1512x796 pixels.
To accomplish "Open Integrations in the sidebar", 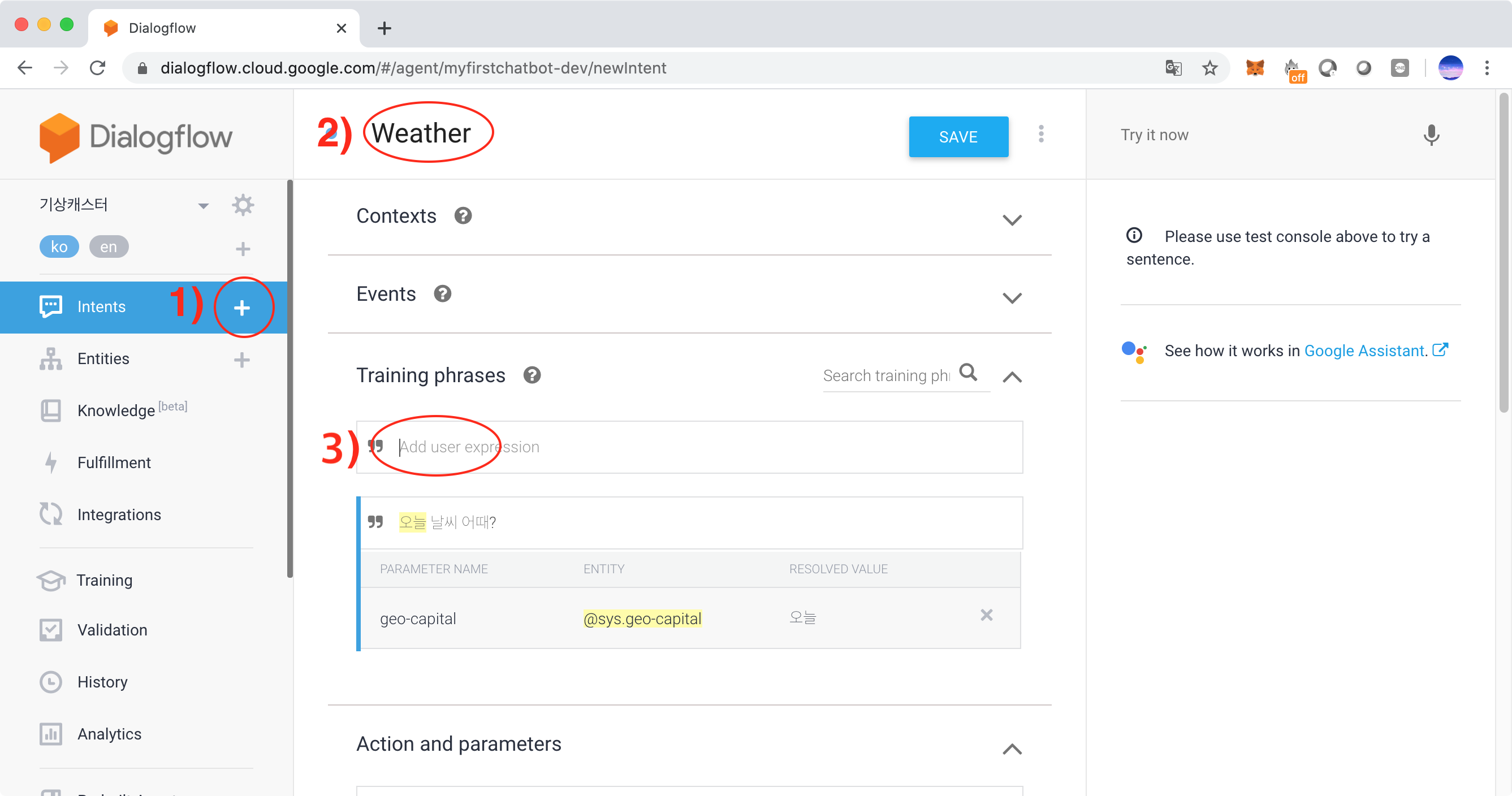I will (x=119, y=514).
